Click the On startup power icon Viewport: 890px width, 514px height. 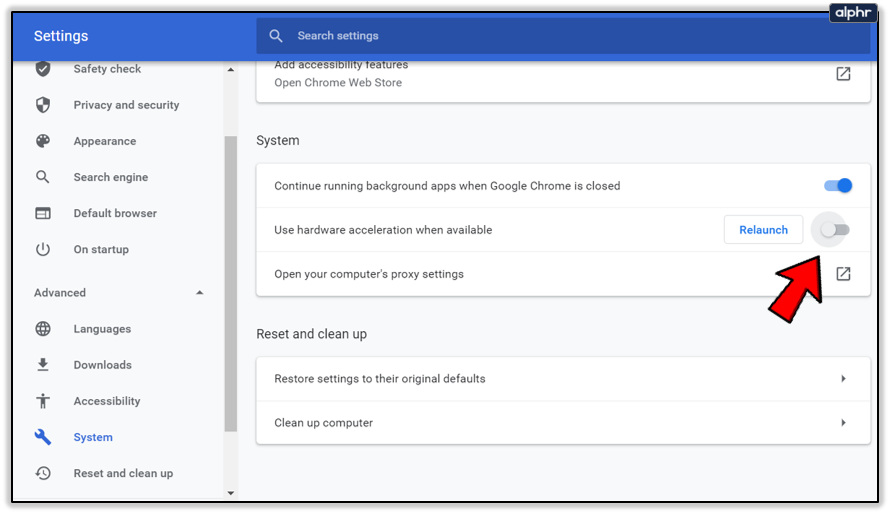click(x=43, y=249)
